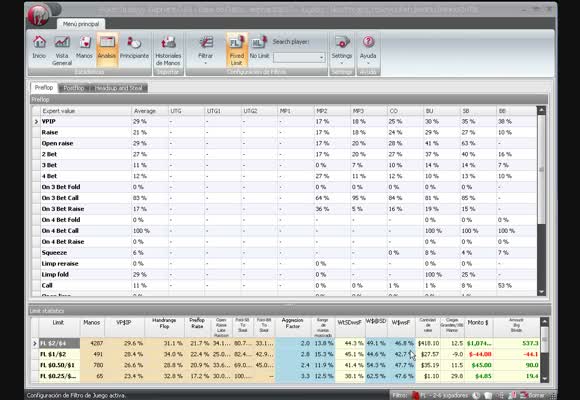Switch to the Postflop tab

tap(74, 88)
